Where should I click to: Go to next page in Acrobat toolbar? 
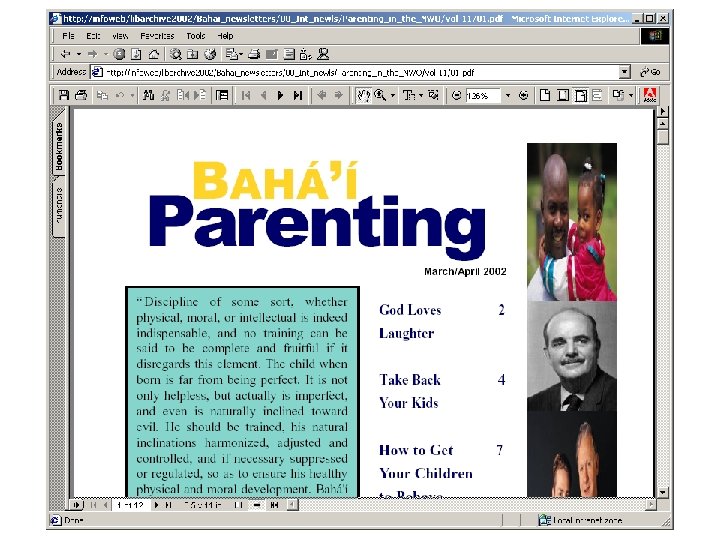[280, 95]
